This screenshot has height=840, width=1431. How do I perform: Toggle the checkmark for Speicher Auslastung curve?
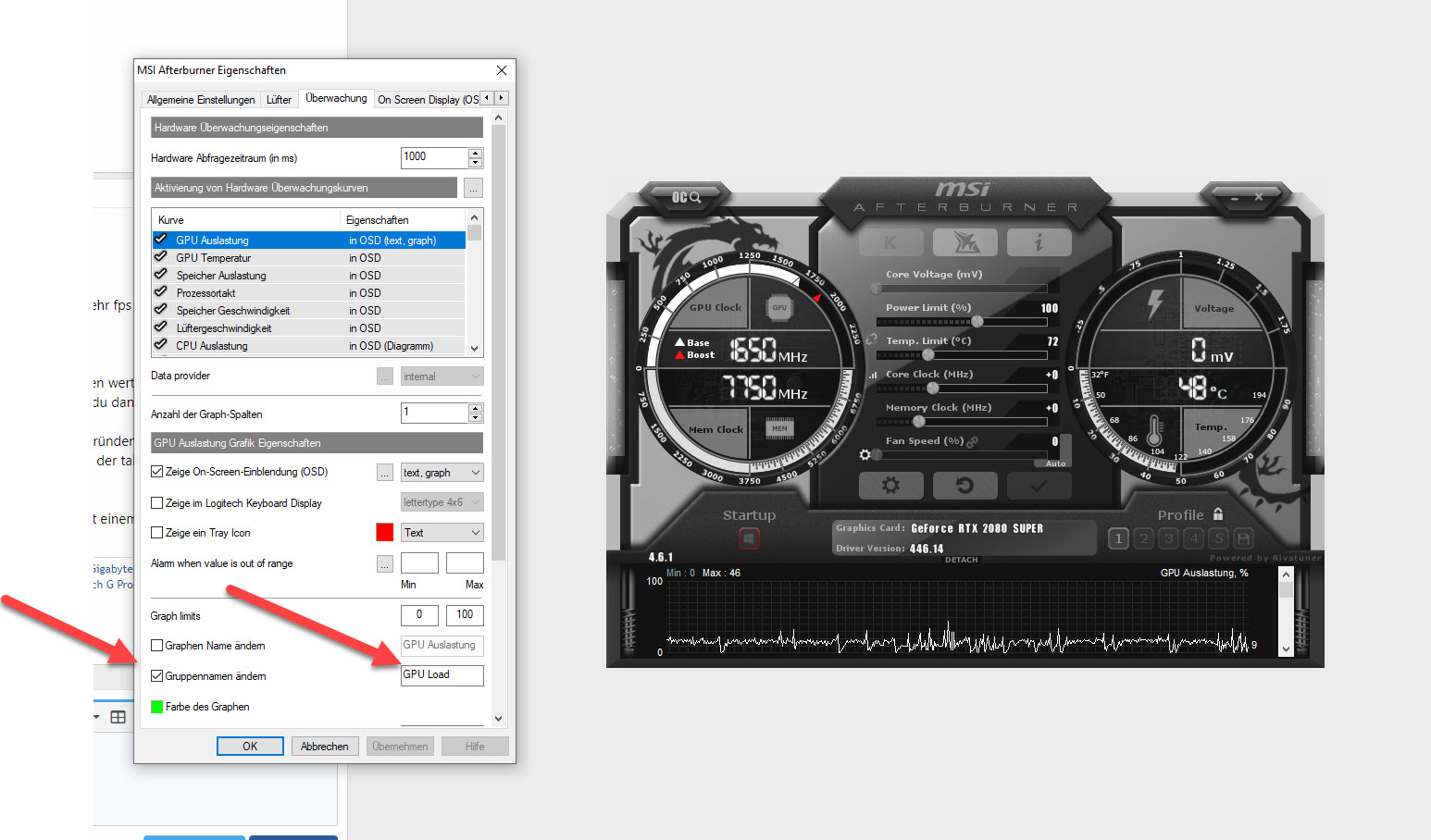[x=161, y=275]
